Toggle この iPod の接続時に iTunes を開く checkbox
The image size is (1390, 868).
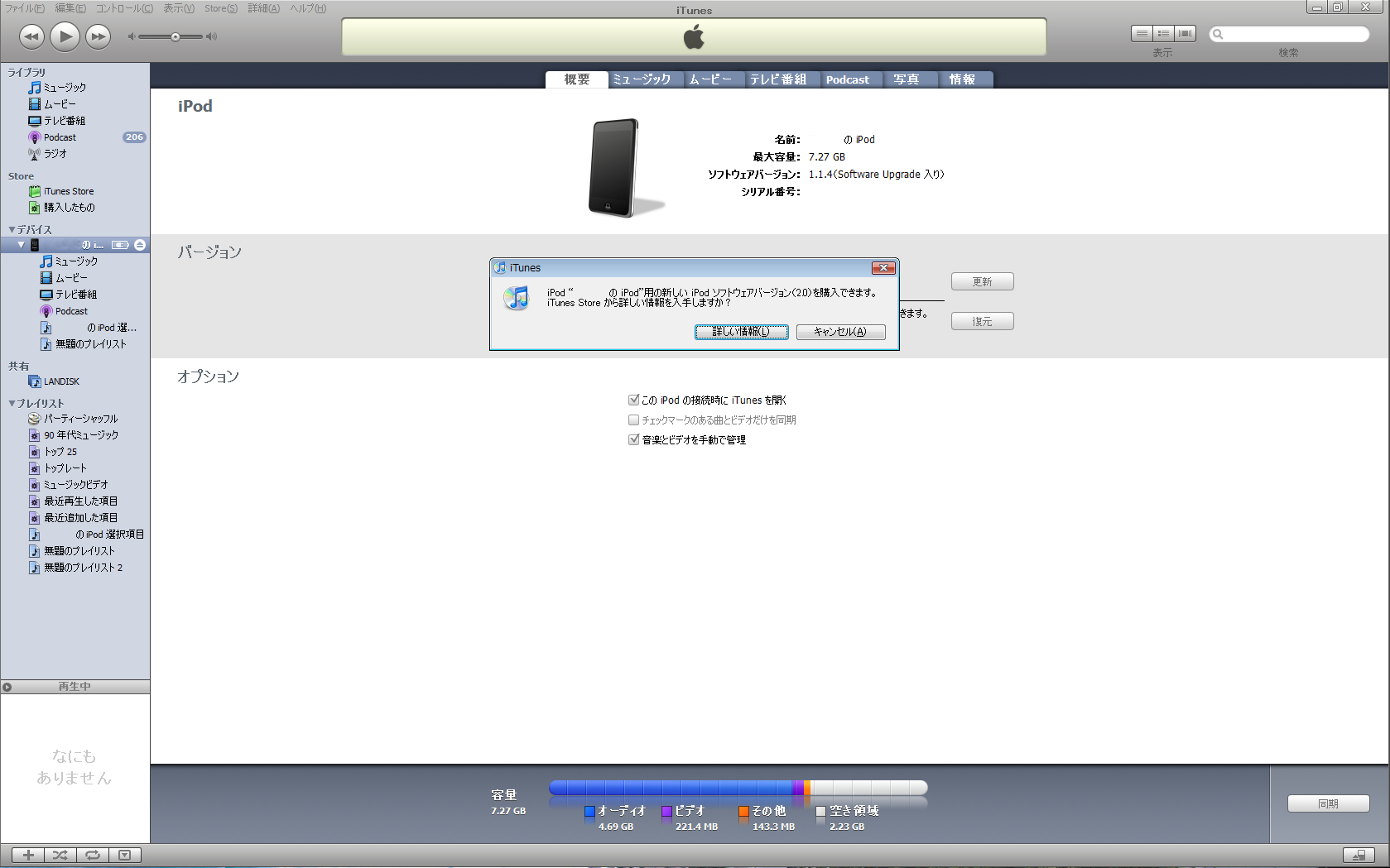[x=634, y=400]
